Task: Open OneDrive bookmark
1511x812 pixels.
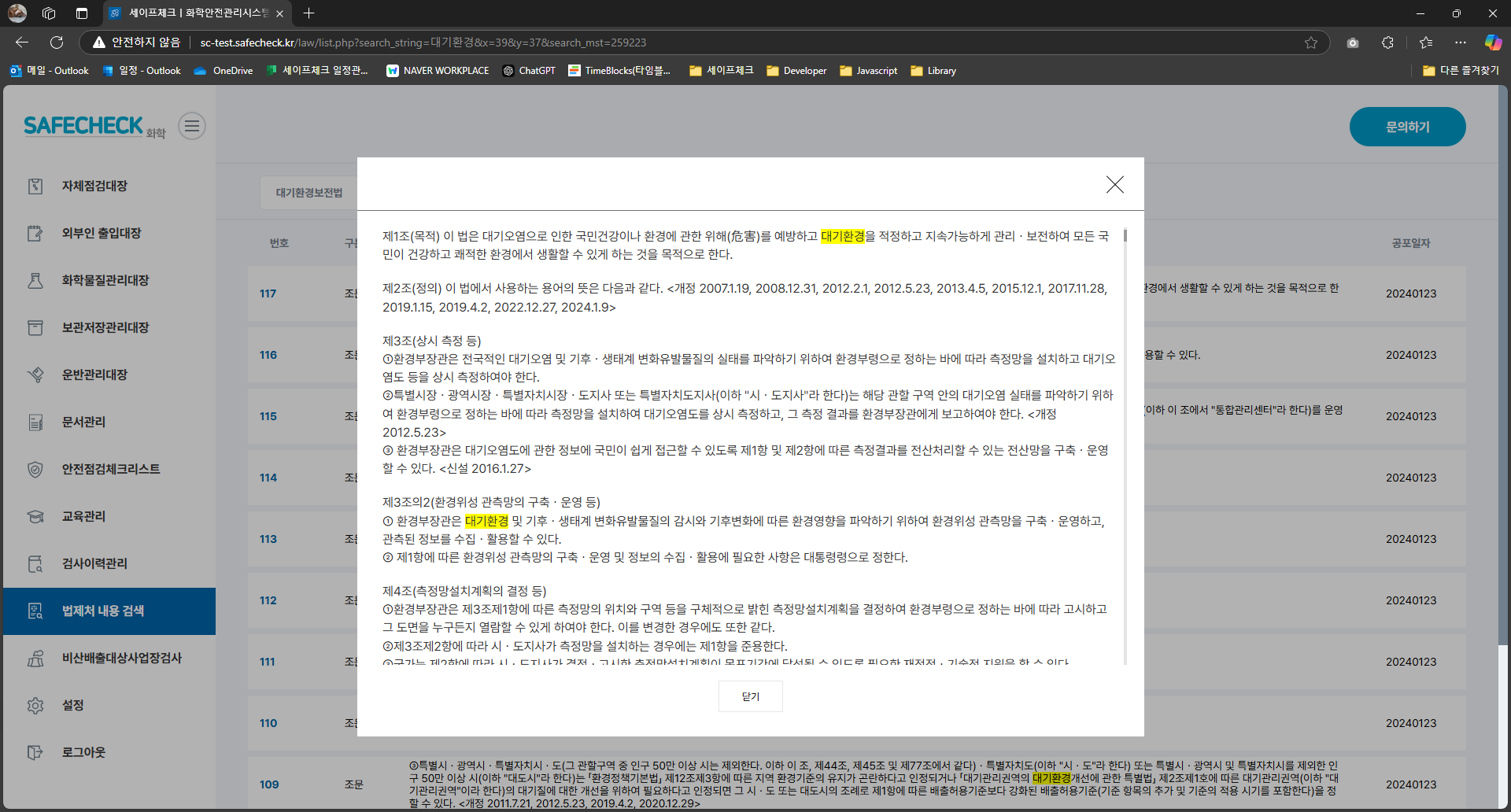Action: [224, 71]
